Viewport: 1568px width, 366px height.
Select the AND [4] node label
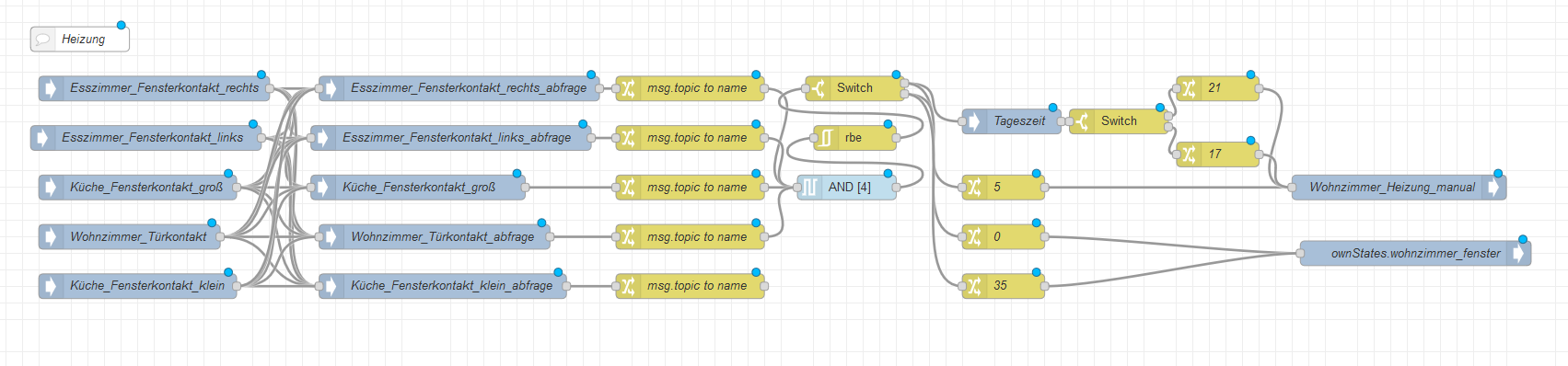pos(849,187)
